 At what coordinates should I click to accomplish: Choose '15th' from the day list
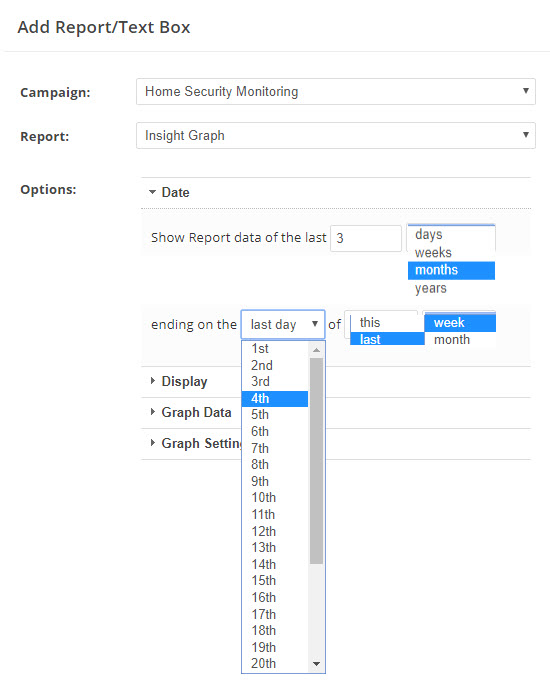[x=275, y=581]
